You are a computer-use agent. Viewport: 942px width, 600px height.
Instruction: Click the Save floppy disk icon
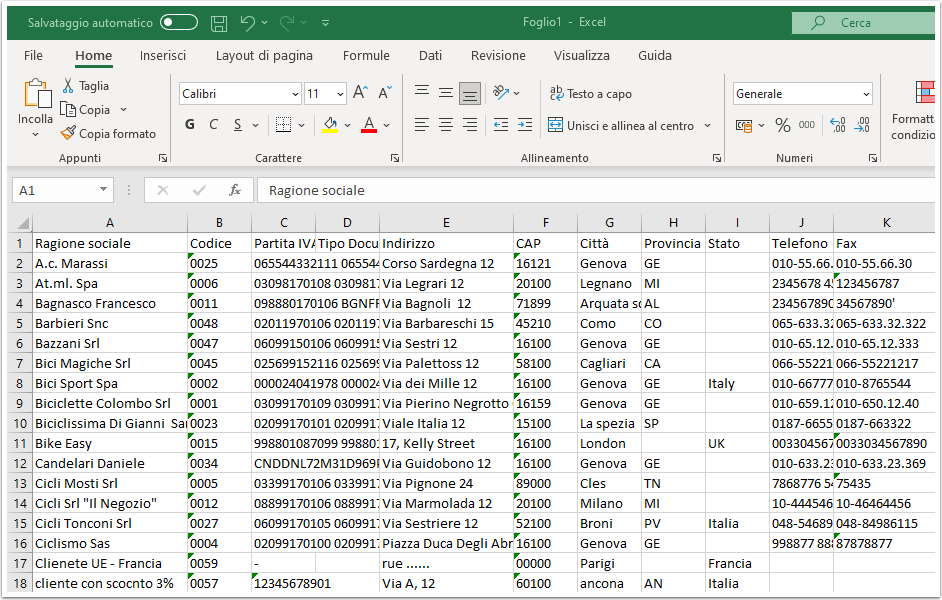219,23
